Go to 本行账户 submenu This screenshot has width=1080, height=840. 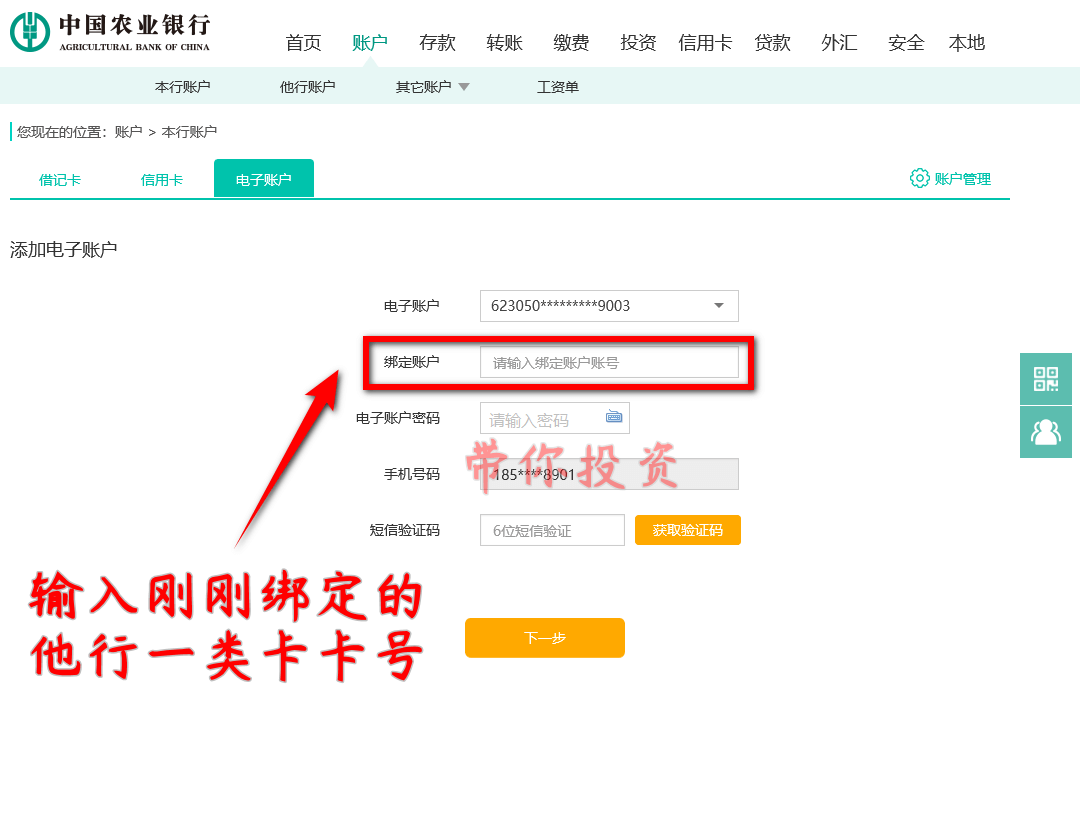[x=183, y=87]
